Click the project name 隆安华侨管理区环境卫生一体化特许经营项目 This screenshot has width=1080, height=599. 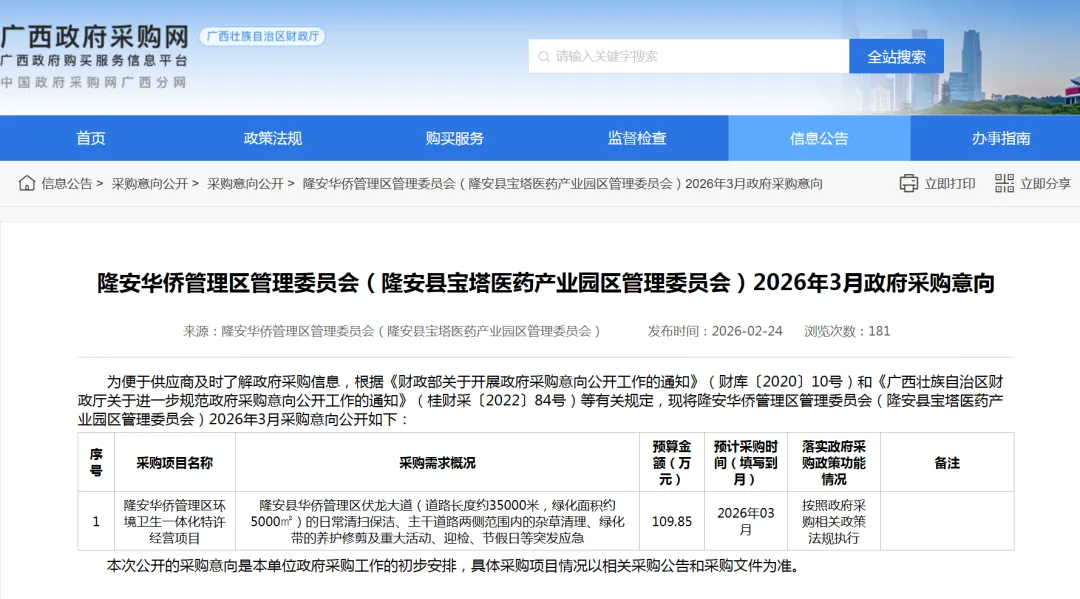point(174,521)
